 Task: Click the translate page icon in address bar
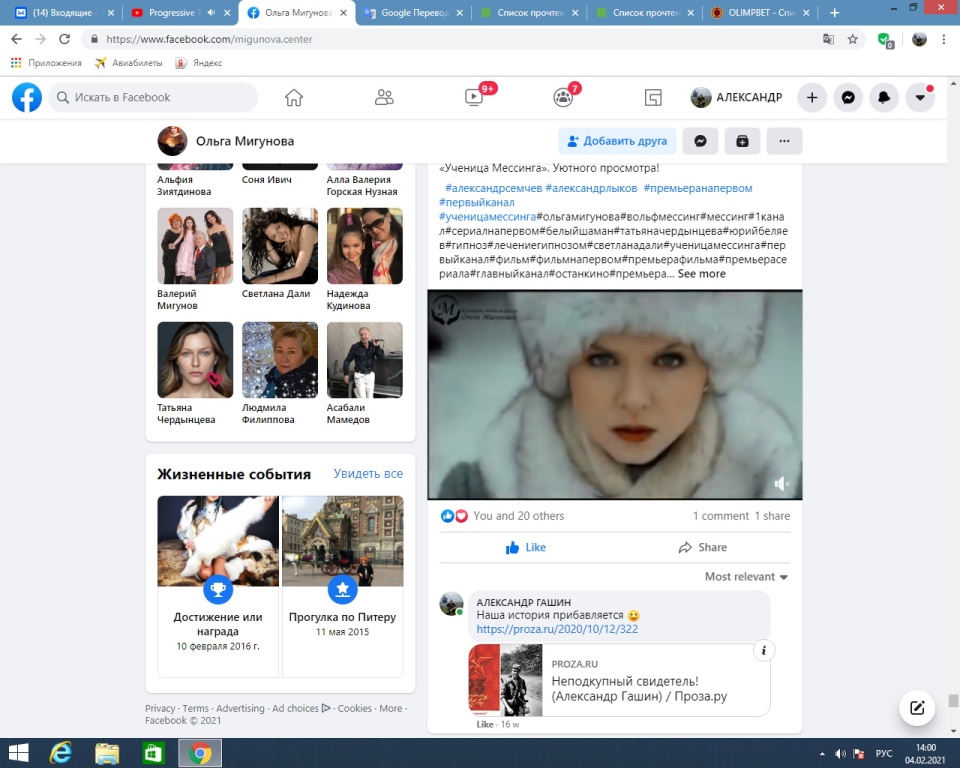point(828,39)
